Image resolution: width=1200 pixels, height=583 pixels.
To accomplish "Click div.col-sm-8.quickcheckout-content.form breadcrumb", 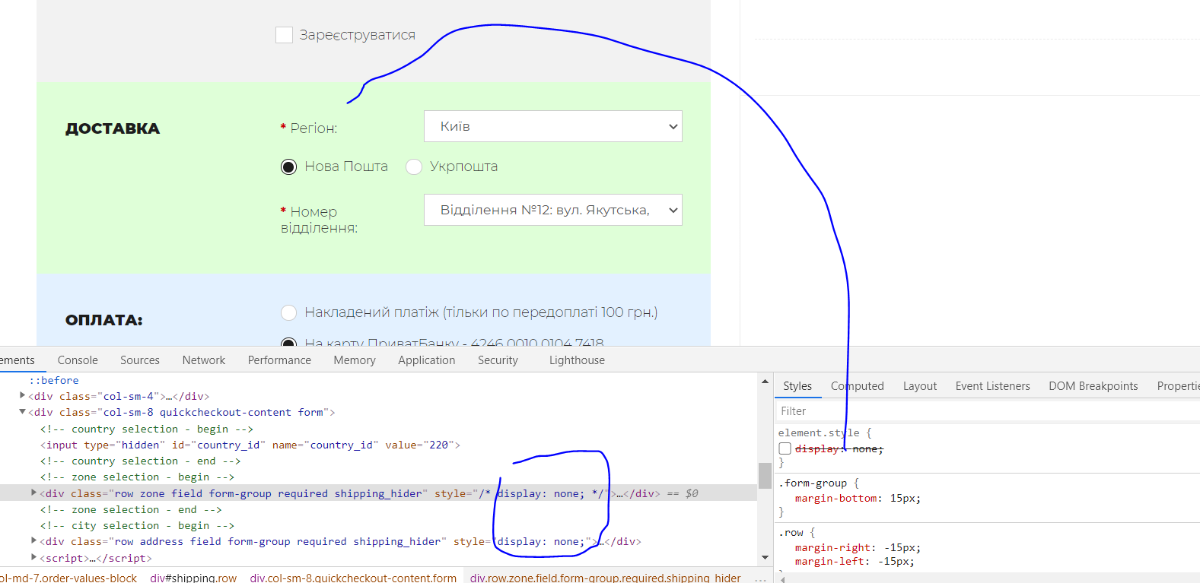I will coord(353,577).
